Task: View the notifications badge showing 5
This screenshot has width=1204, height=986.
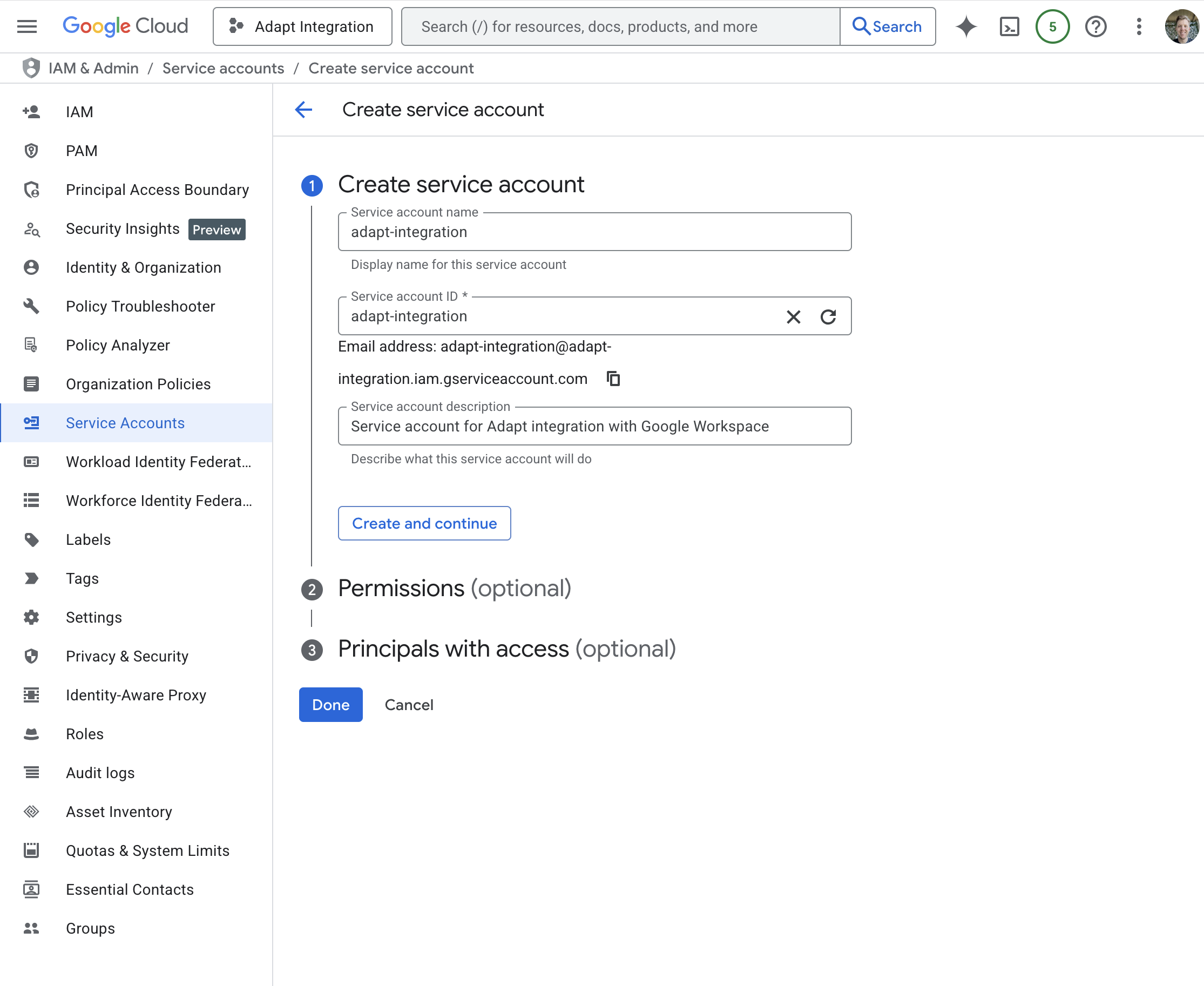Action: pyautogui.click(x=1052, y=26)
